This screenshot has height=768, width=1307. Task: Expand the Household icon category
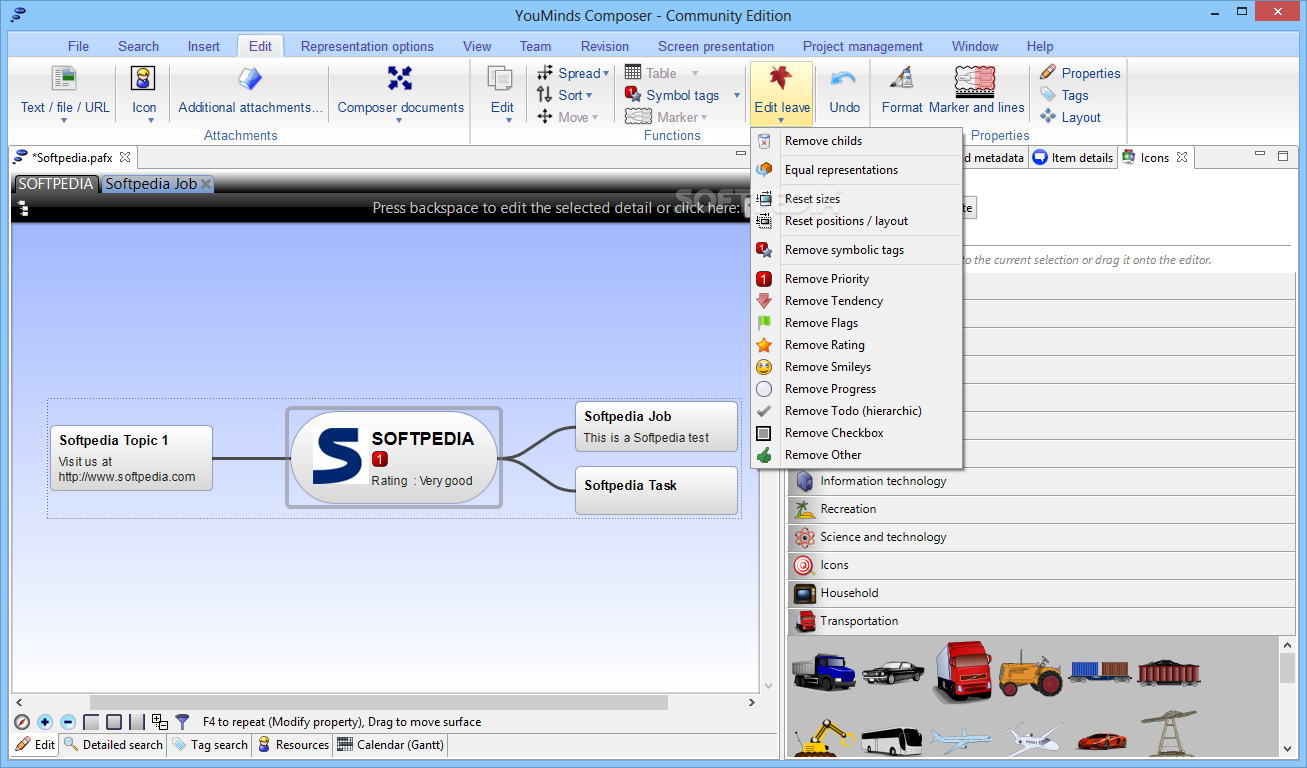(1042, 593)
